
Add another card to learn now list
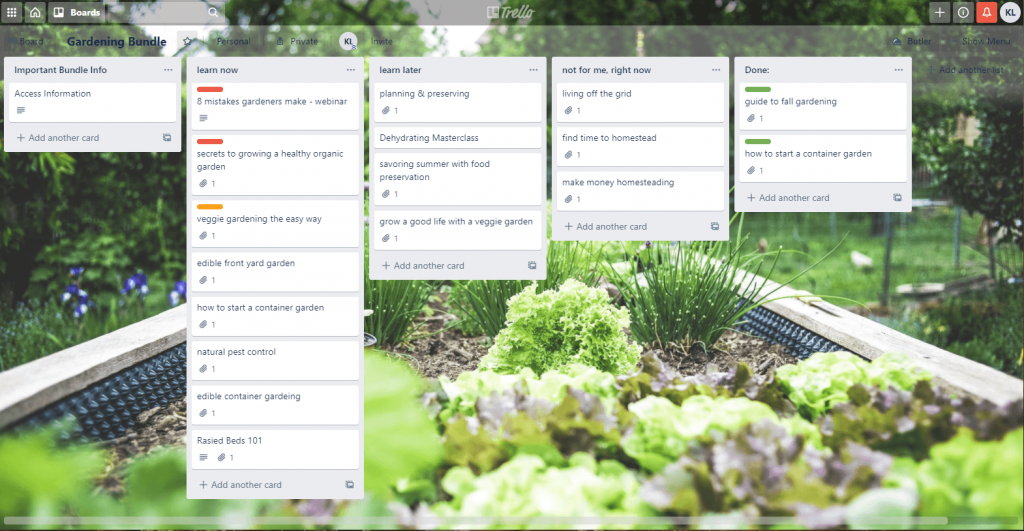pyautogui.click(x=240, y=485)
